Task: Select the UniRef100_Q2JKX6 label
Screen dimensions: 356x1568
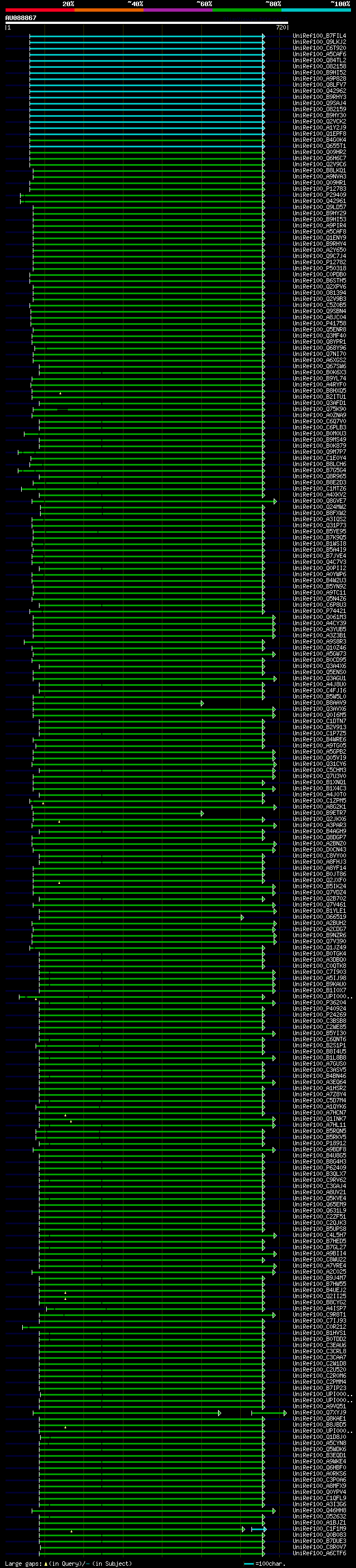Action: pos(319,819)
